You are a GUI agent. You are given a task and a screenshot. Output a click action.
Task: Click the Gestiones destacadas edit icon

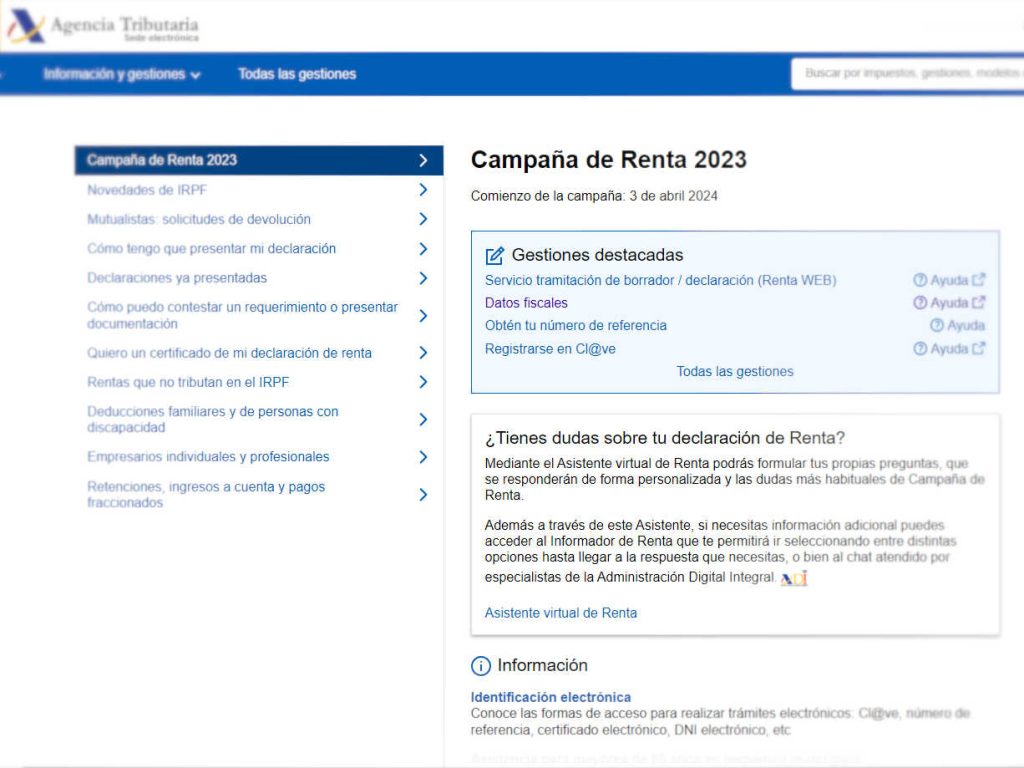tap(495, 256)
